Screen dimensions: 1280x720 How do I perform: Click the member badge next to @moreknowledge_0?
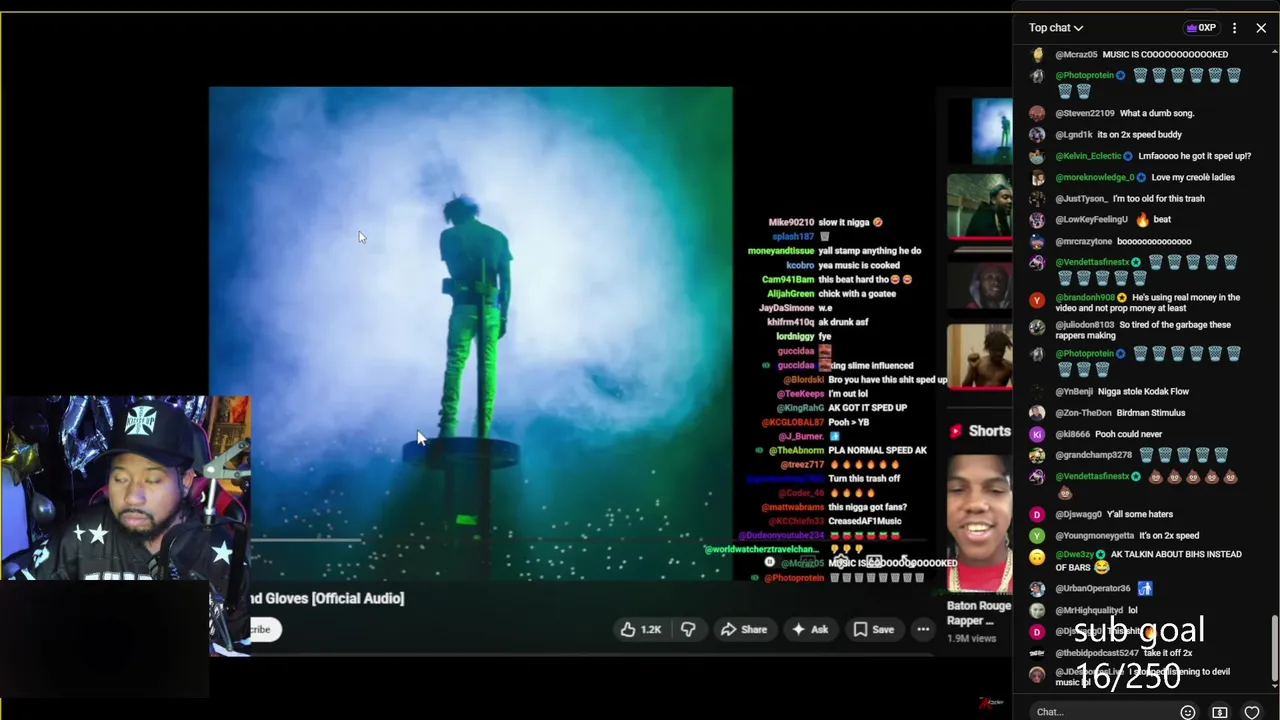(x=1141, y=177)
